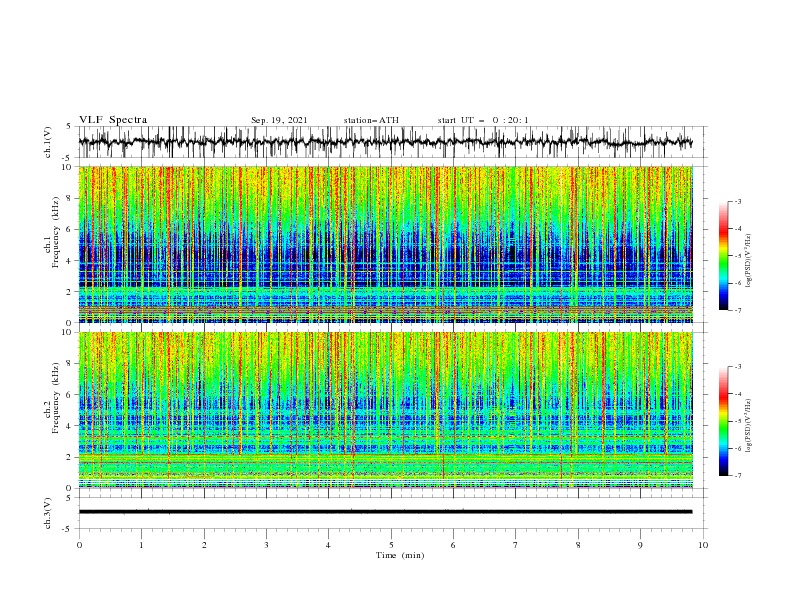Click the ch.1 black waveform trace

[x=385, y=142]
